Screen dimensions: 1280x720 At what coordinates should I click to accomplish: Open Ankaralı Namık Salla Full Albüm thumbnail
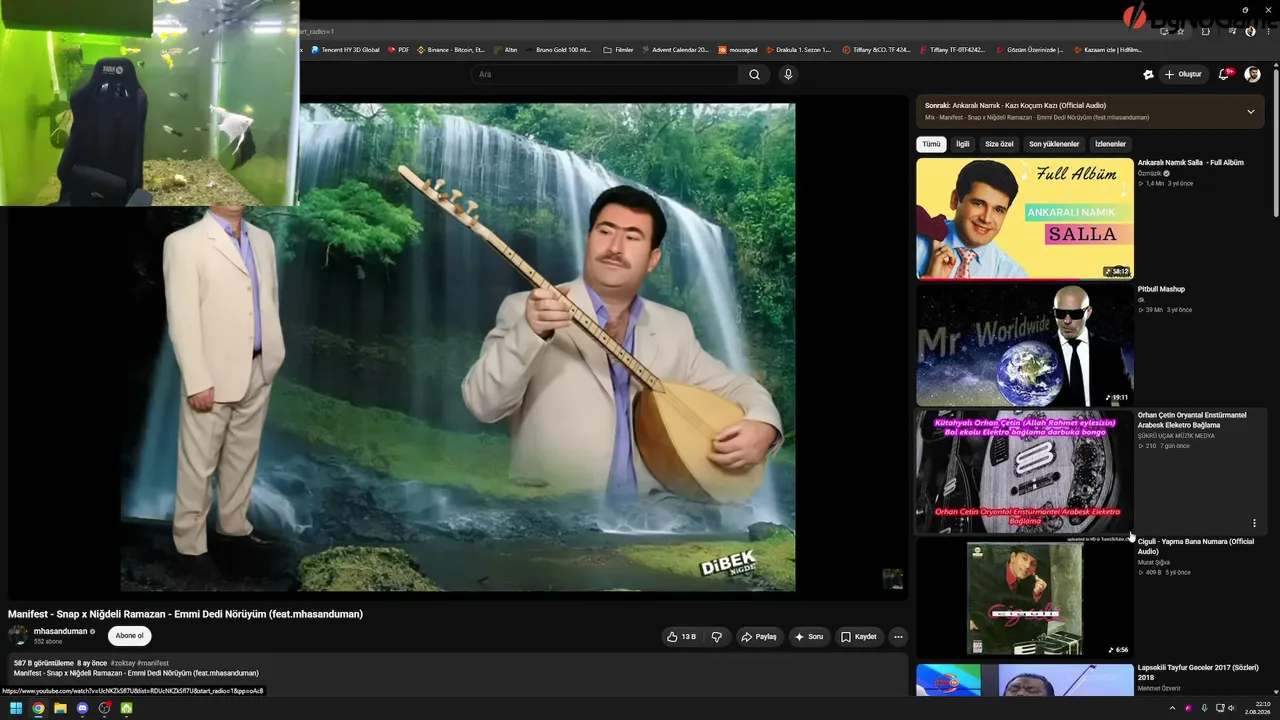point(1025,219)
